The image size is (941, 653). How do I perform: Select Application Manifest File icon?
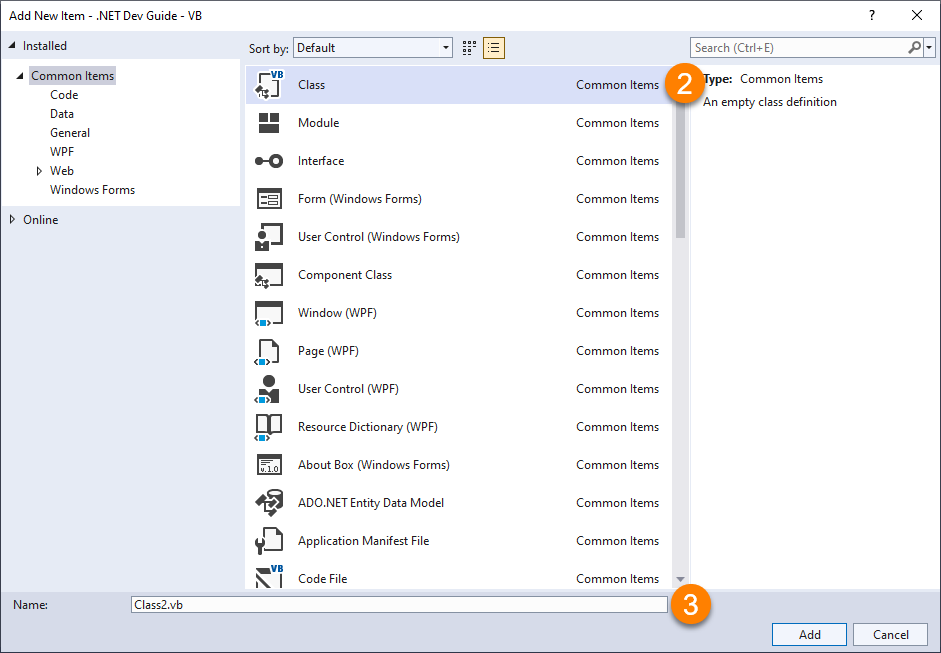pyautogui.click(x=268, y=541)
